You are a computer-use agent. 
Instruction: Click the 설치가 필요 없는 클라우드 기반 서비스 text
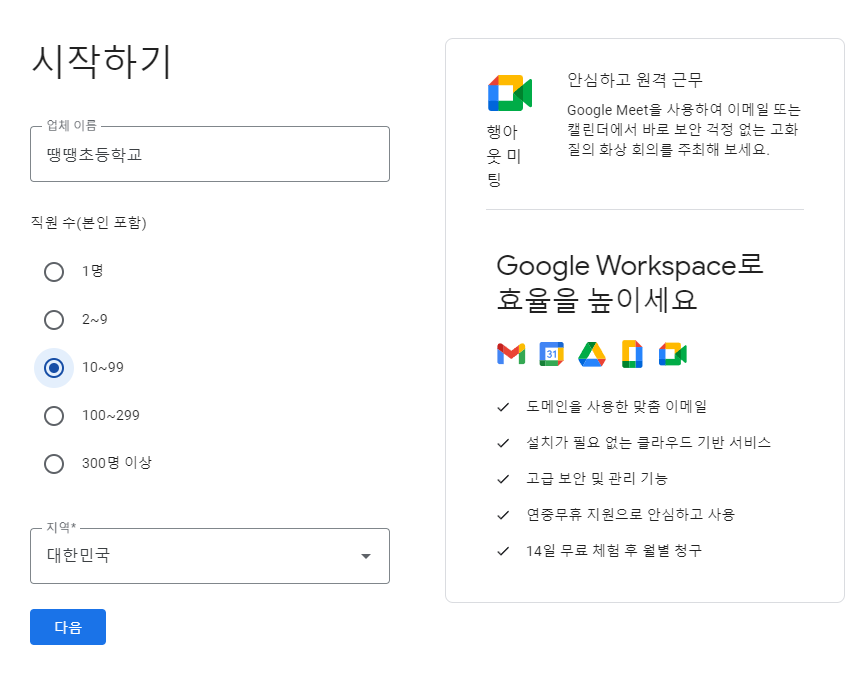pos(649,443)
